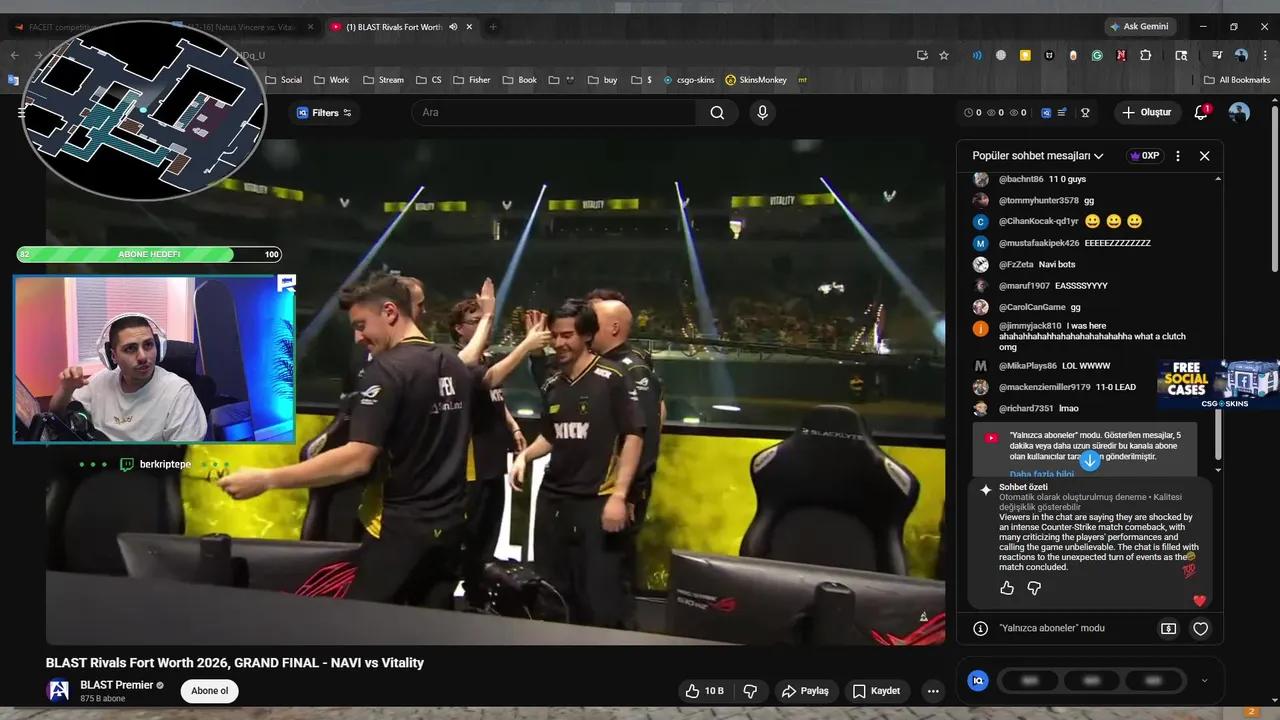Open the Work bookmarks folder

pos(331,80)
